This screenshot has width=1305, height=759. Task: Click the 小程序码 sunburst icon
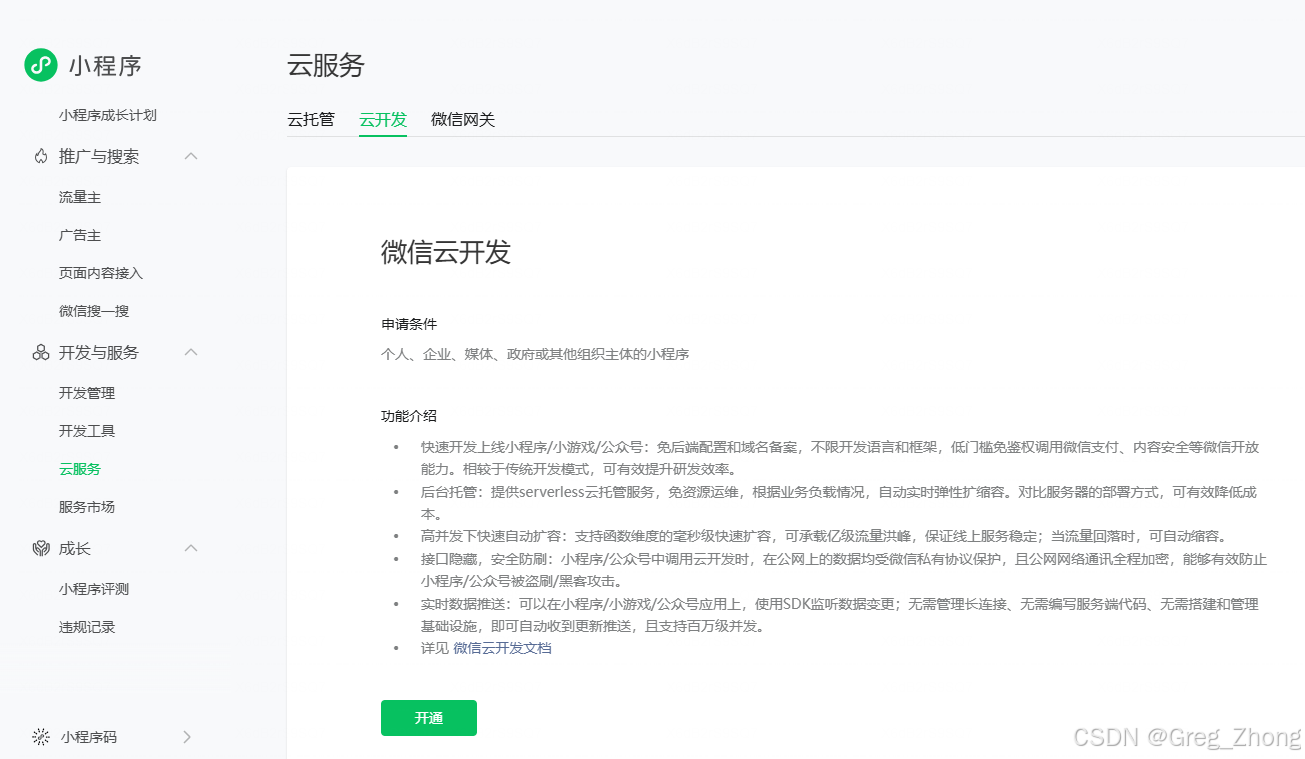point(41,737)
